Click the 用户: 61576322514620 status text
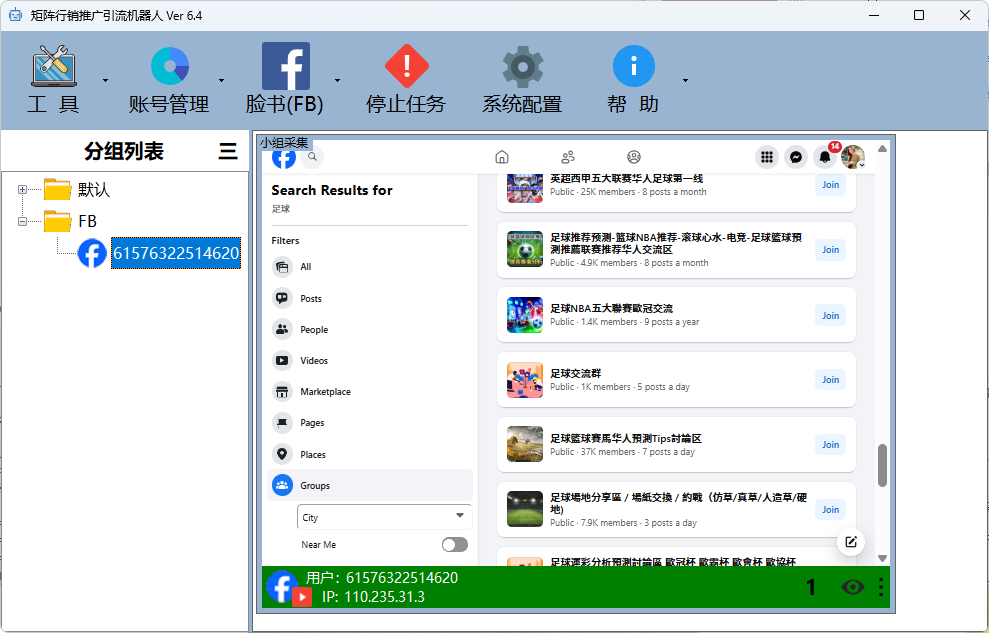The width and height of the screenshot is (989, 633). [382, 578]
